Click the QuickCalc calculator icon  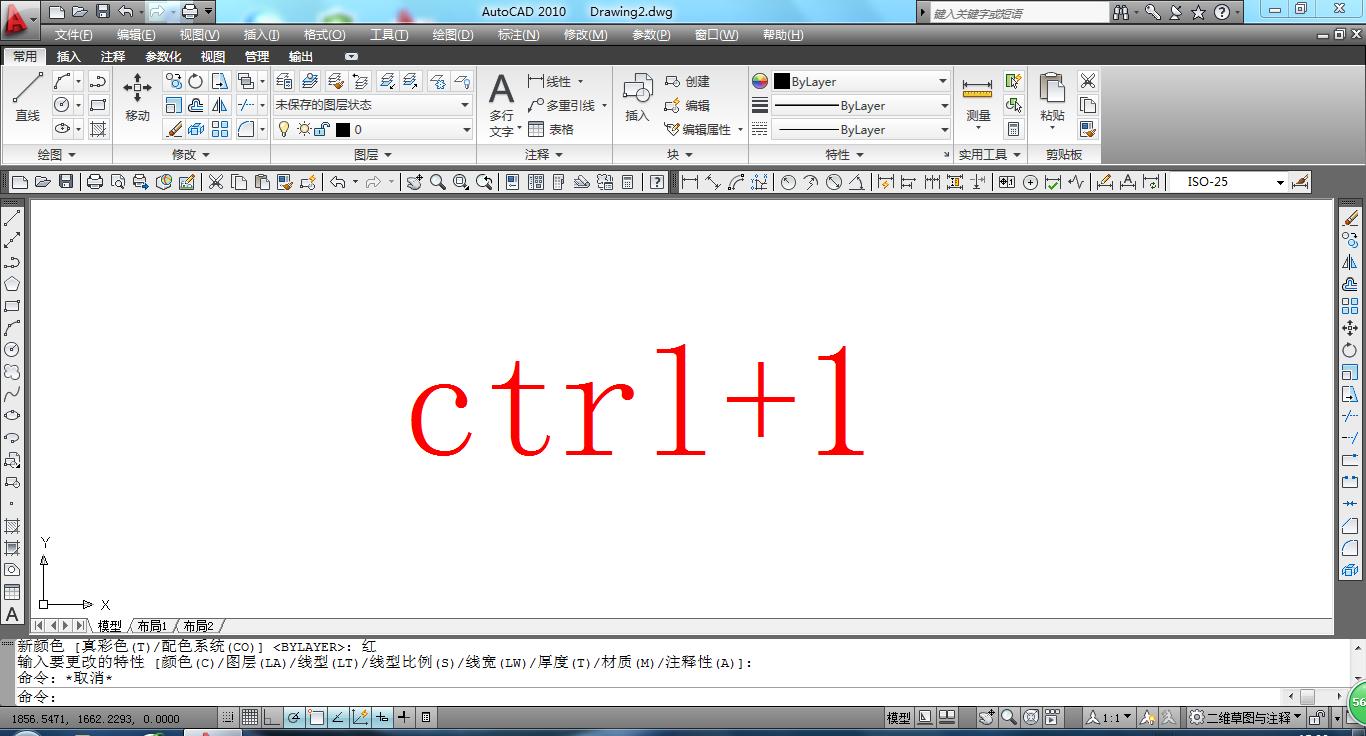pos(1013,128)
